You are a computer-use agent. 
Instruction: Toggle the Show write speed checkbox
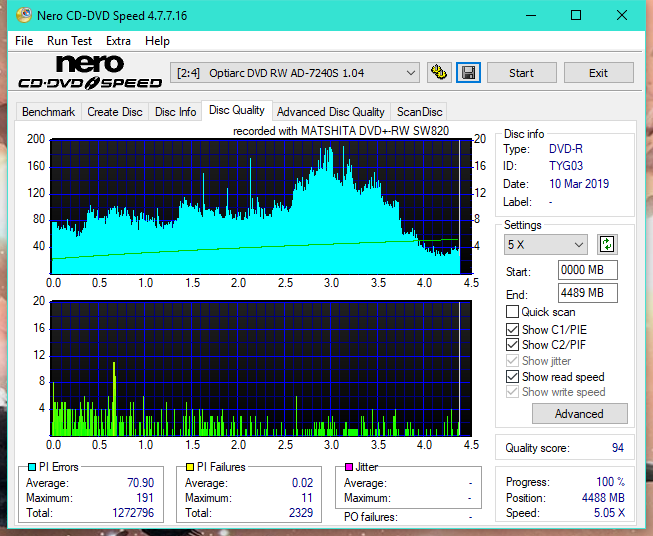pyautogui.click(x=512, y=392)
